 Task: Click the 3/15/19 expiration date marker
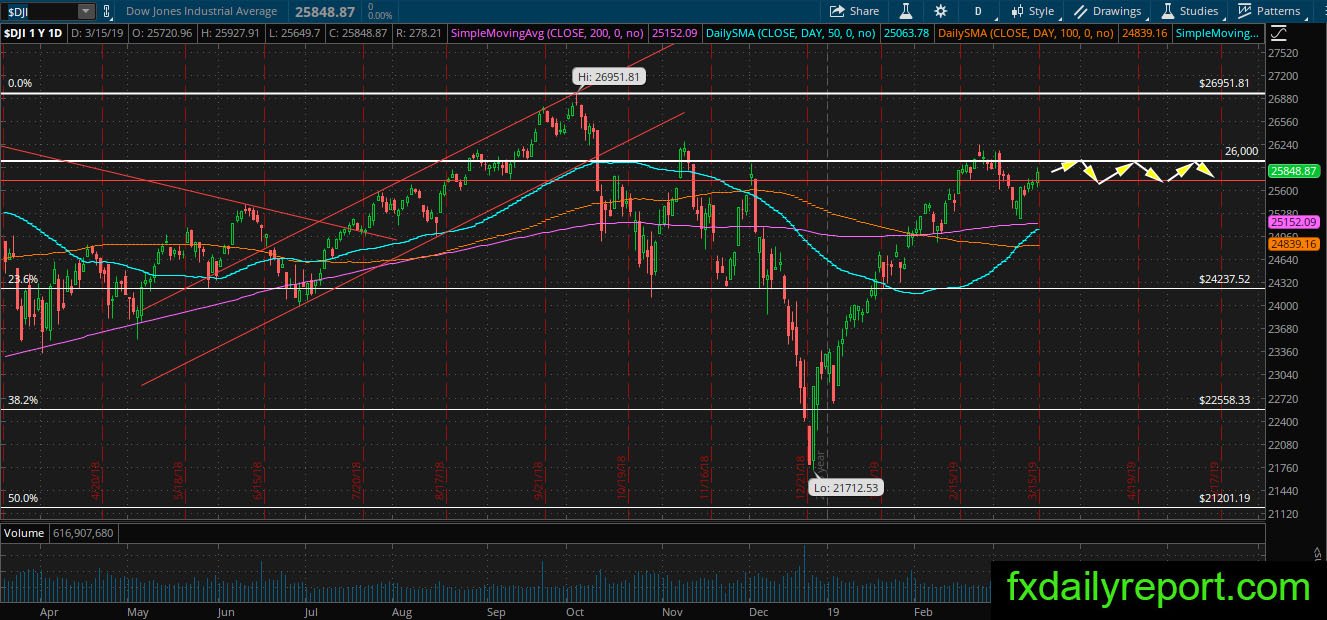[x=1033, y=480]
